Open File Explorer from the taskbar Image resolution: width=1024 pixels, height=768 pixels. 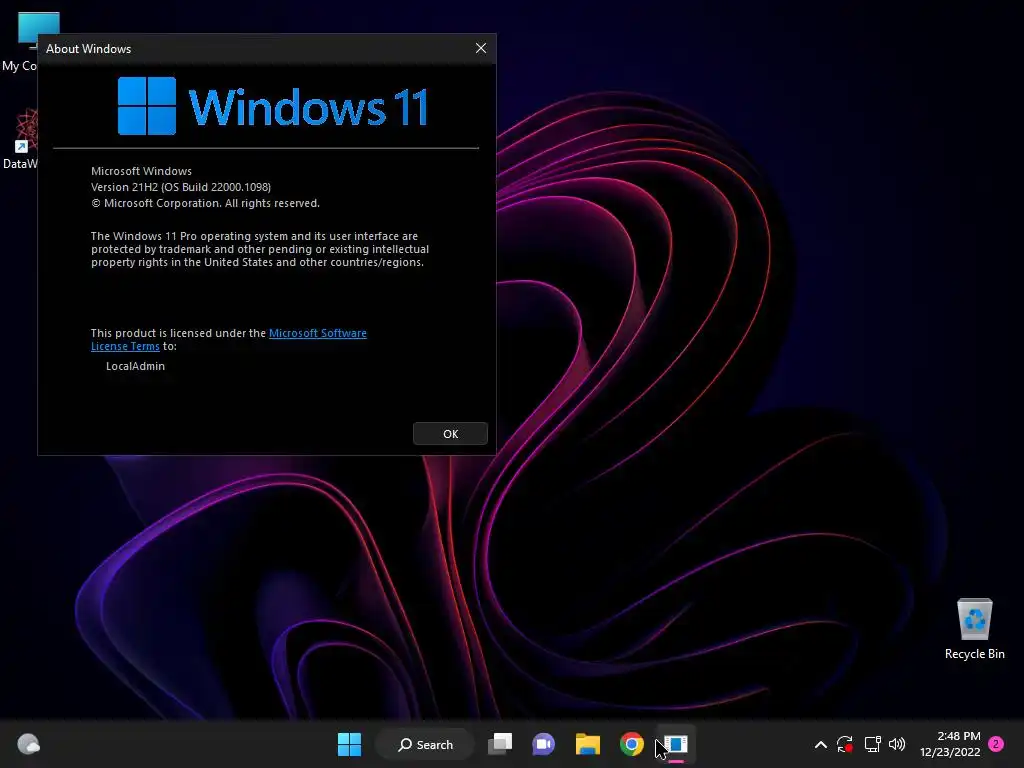588,744
